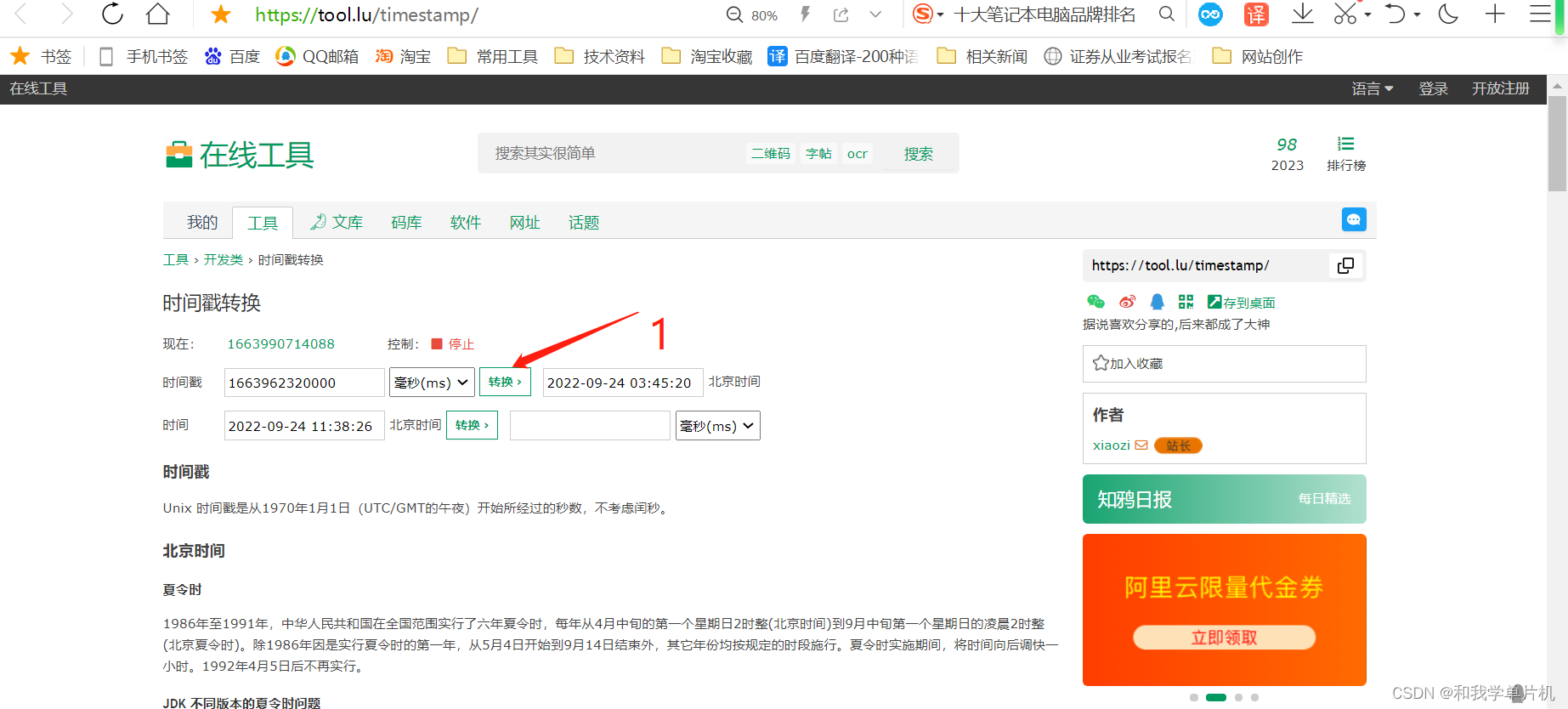Open the browser home page icon
The image size is (1568, 709).
pos(158,14)
